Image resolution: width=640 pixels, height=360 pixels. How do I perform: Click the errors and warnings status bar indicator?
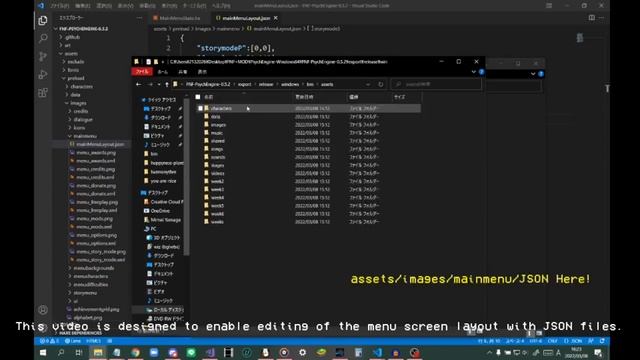[x=49, y=341]
